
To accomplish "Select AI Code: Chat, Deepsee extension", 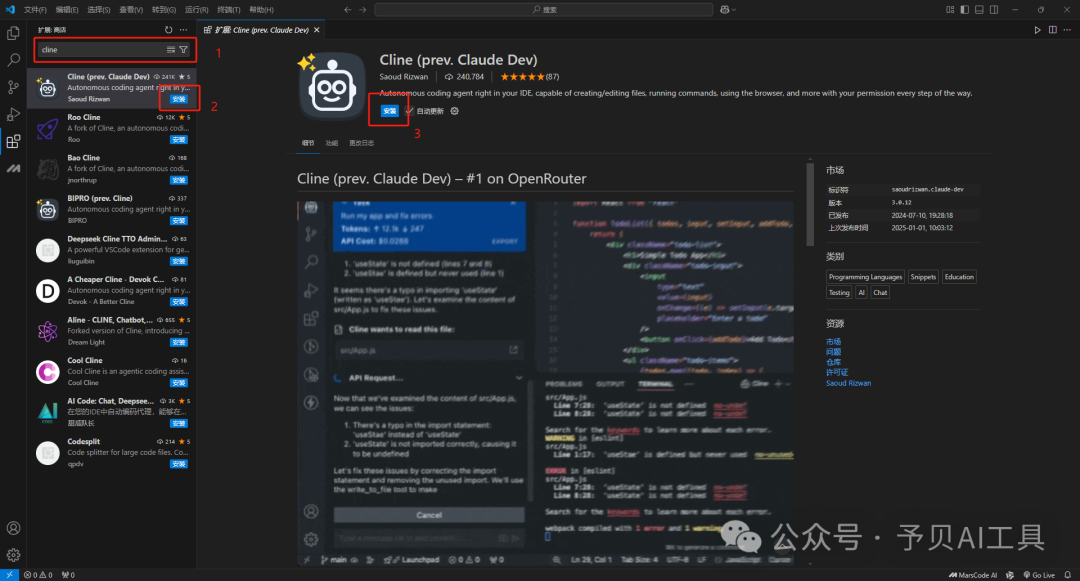I will click(x=112, y=412).
